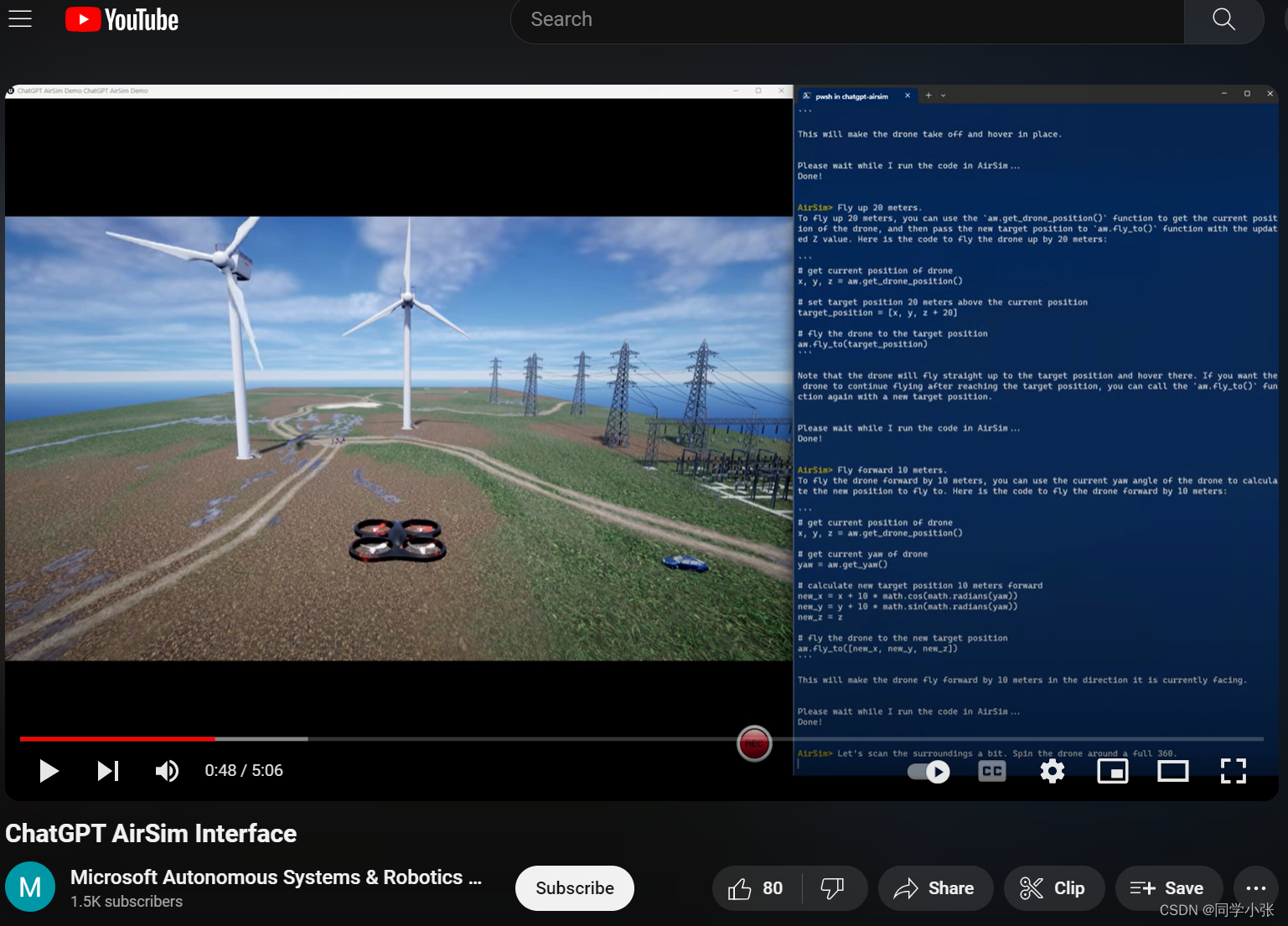Toggle closed captions CC
1288x926 pixels.
coord(992,771)
